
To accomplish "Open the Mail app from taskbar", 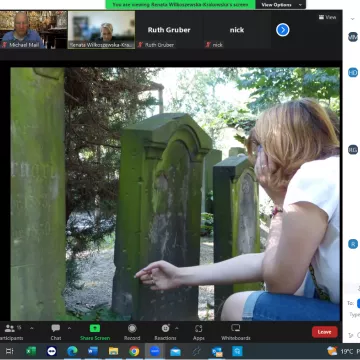I will 176,351.
